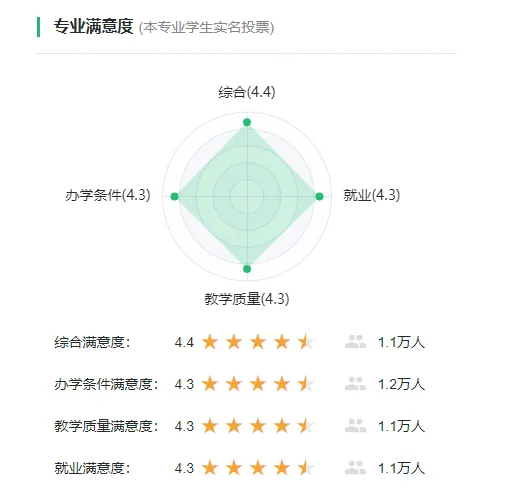Select the half-filled fifth star in 就业满意度 row
The height and width of the screenshot is (501, 512).
[307, 468]
